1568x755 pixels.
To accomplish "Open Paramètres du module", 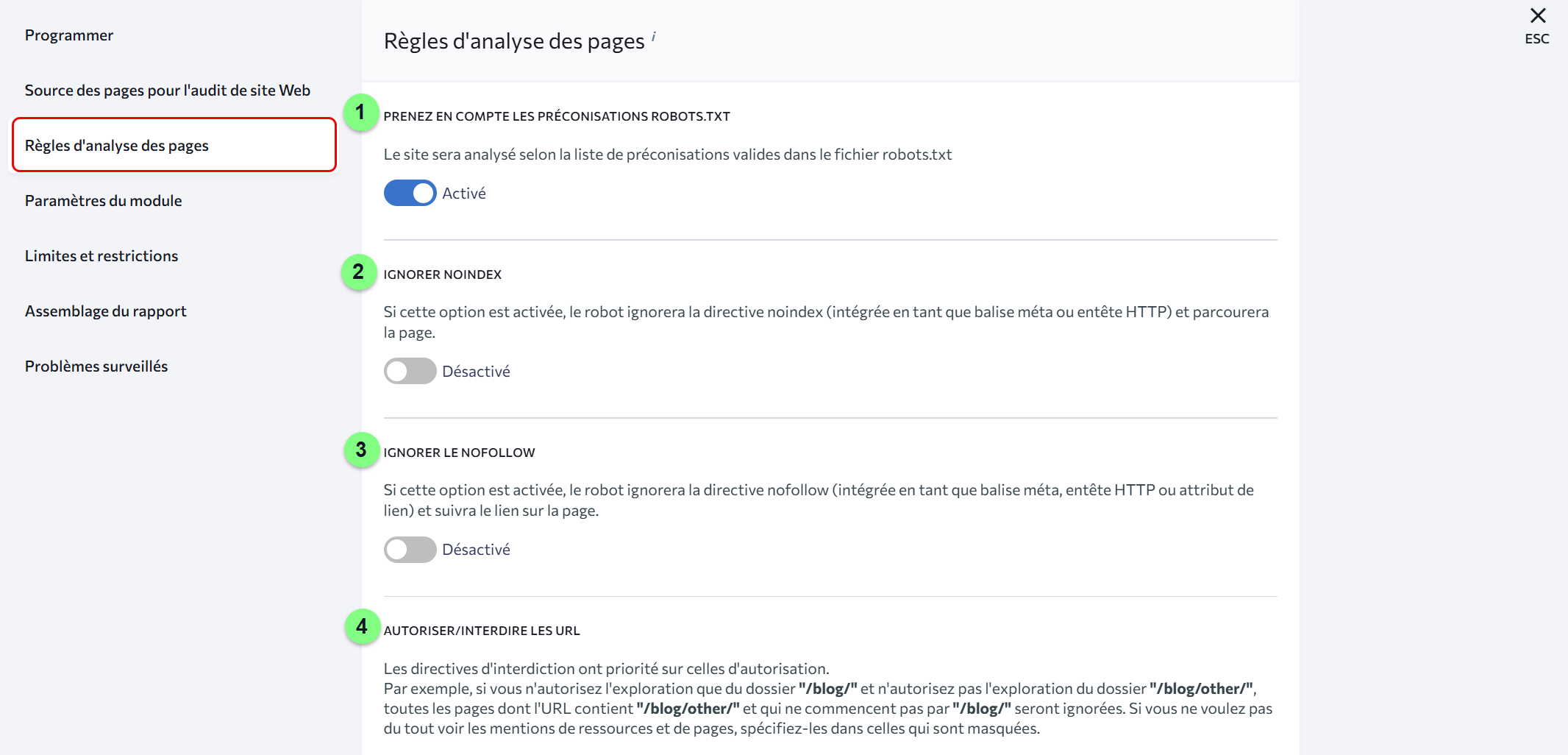I will (103, 200).
